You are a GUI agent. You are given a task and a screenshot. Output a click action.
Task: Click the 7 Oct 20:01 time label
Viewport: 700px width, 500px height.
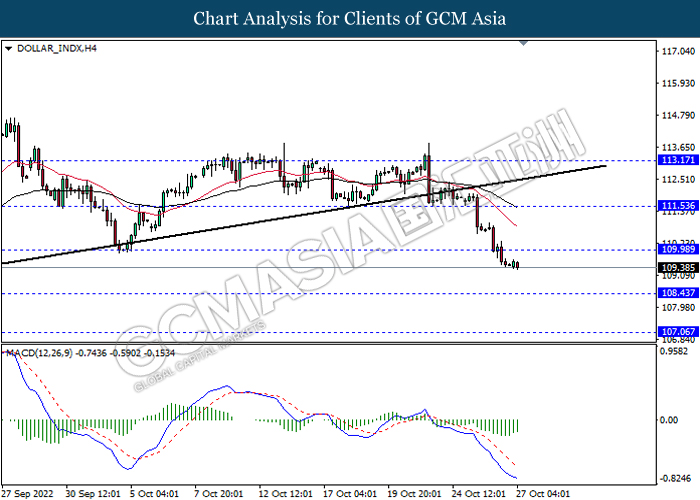(x=219, y=494)
